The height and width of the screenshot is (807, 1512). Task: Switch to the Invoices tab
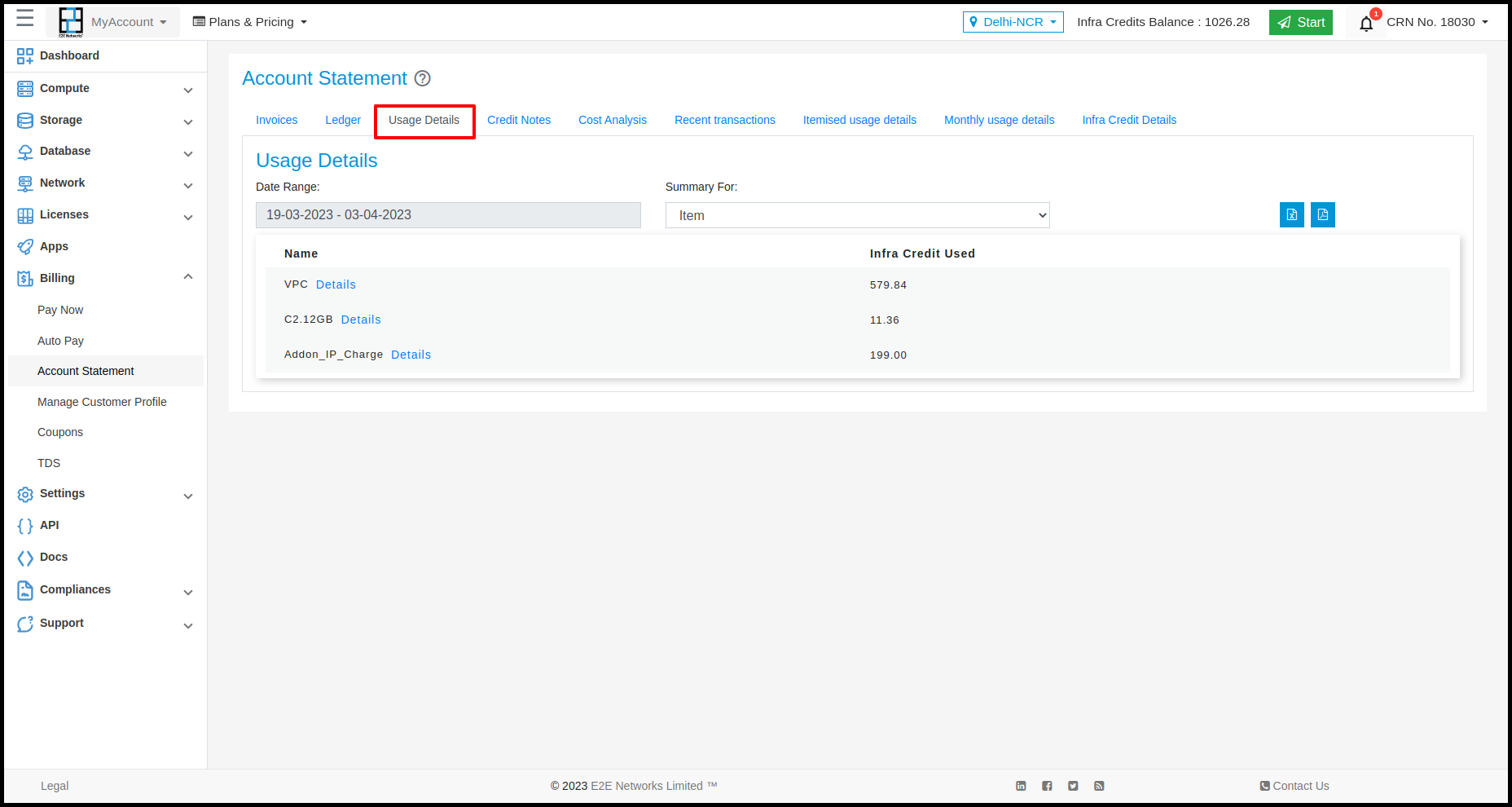pyautogui.click(x=276, y=120)
